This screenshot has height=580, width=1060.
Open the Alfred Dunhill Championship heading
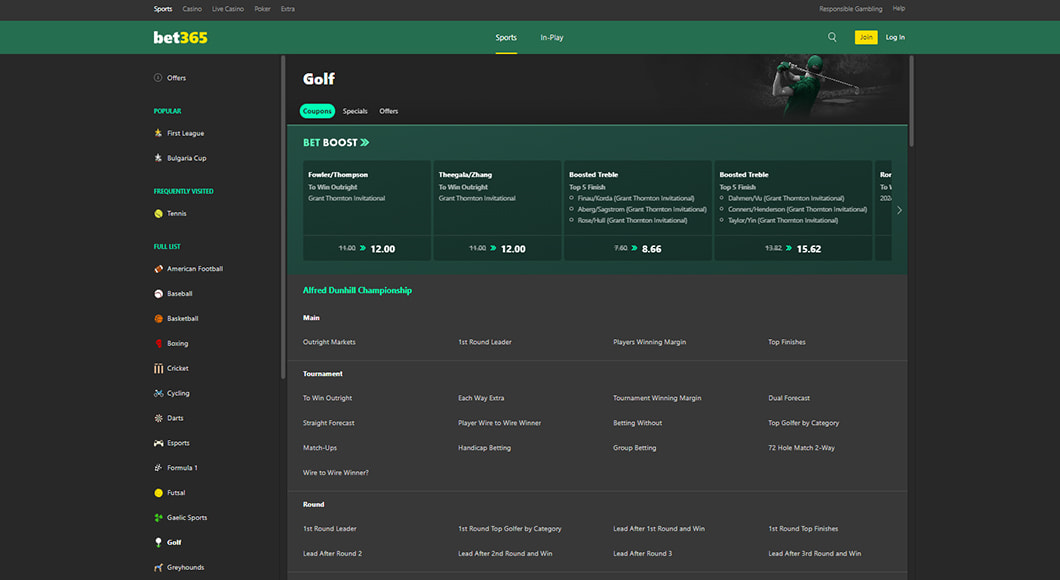coord(357,290)
